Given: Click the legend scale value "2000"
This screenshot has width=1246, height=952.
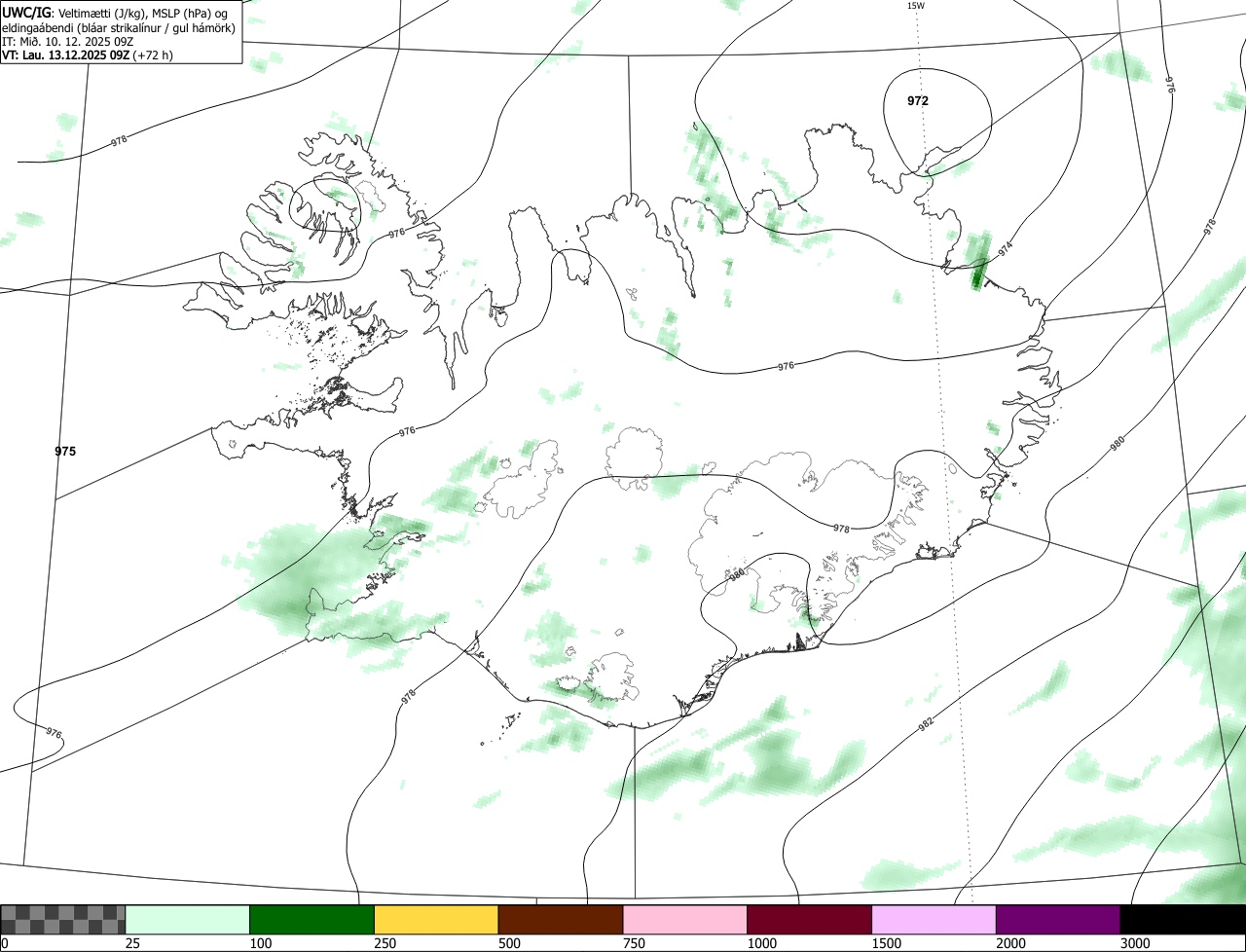Looking at the screenshot, I should tap(1010, 943).
